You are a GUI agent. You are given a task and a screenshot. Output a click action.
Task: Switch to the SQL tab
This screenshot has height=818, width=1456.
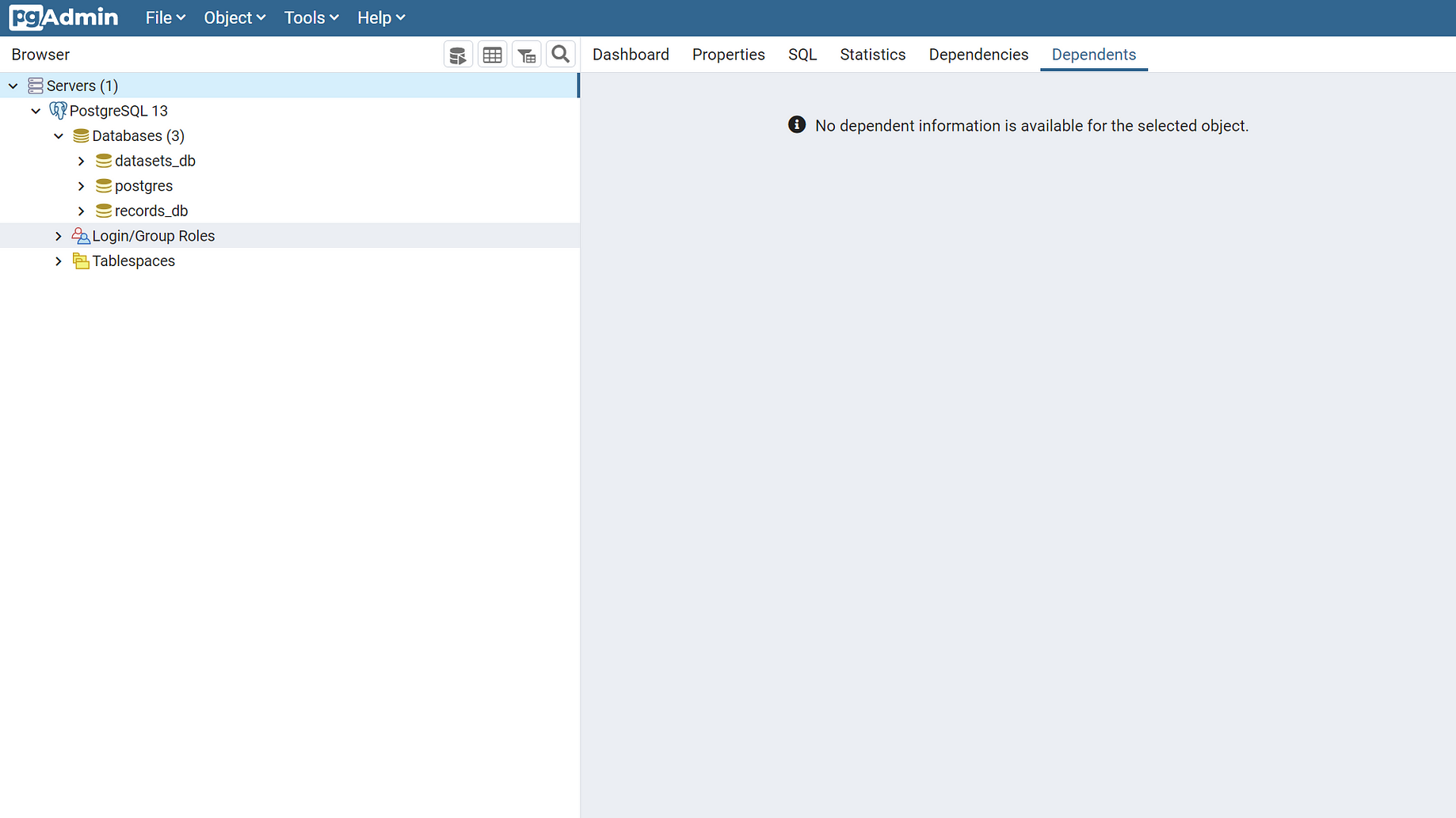802,55
